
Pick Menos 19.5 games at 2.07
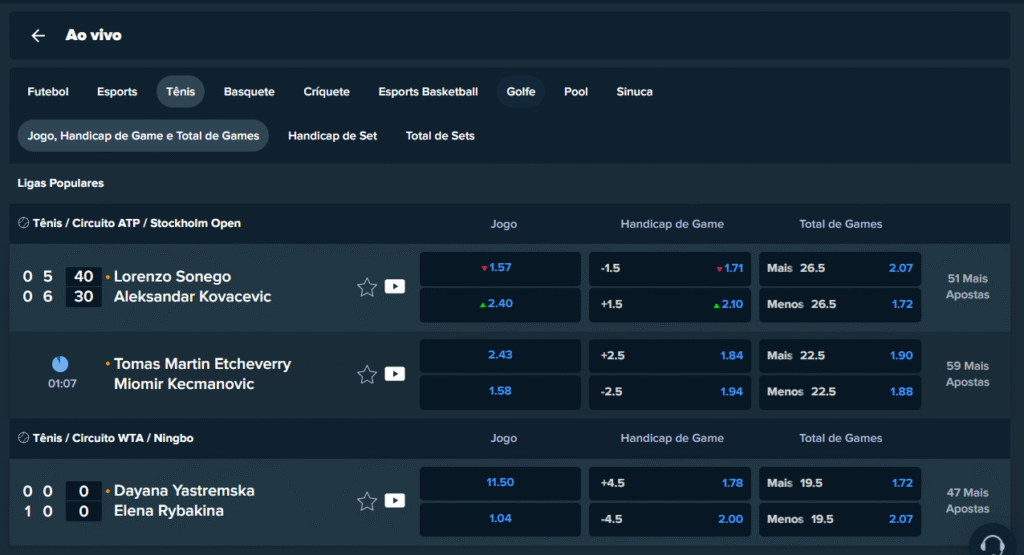(840, 519)
